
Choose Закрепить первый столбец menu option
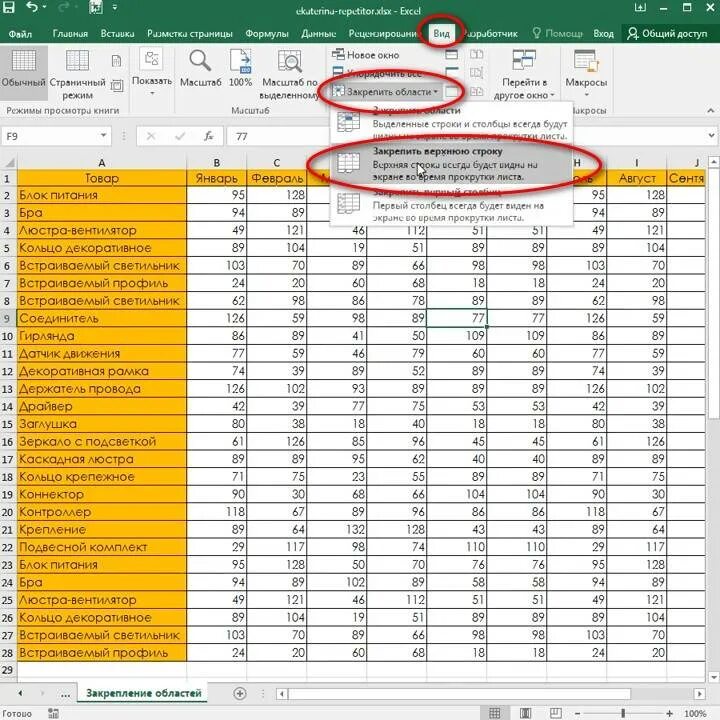click(x=452, y=205)
